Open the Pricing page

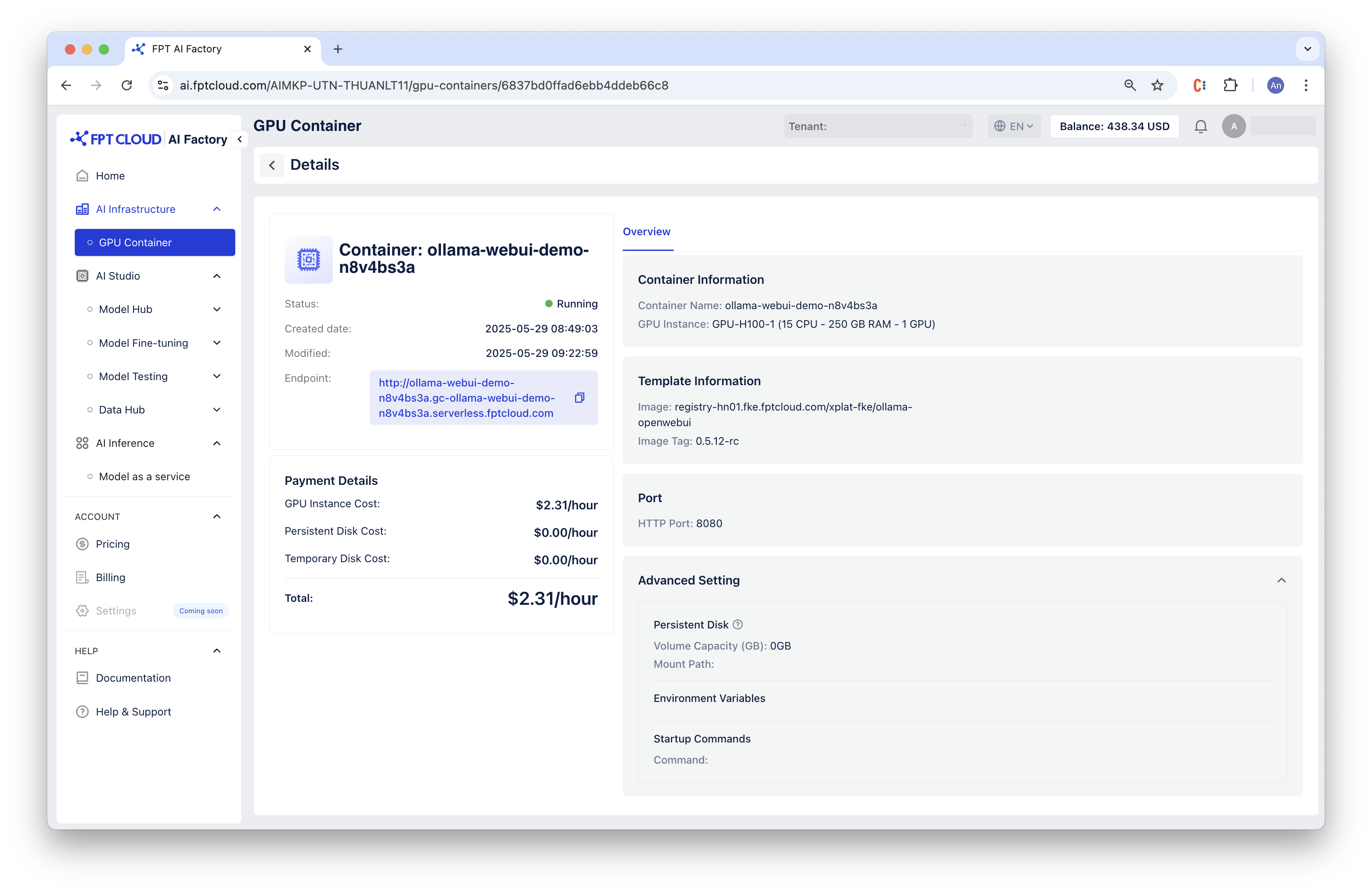(112, 544)
